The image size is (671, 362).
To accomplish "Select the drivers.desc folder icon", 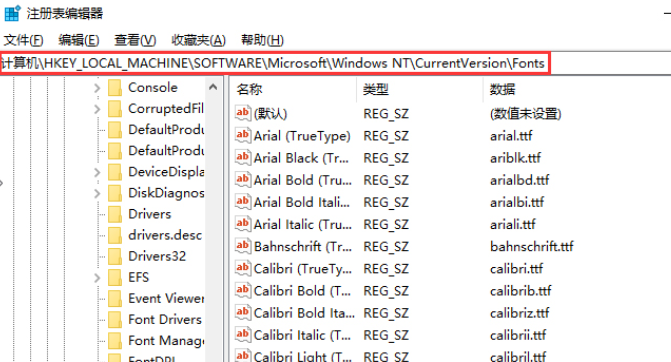I will coord(115,235).
